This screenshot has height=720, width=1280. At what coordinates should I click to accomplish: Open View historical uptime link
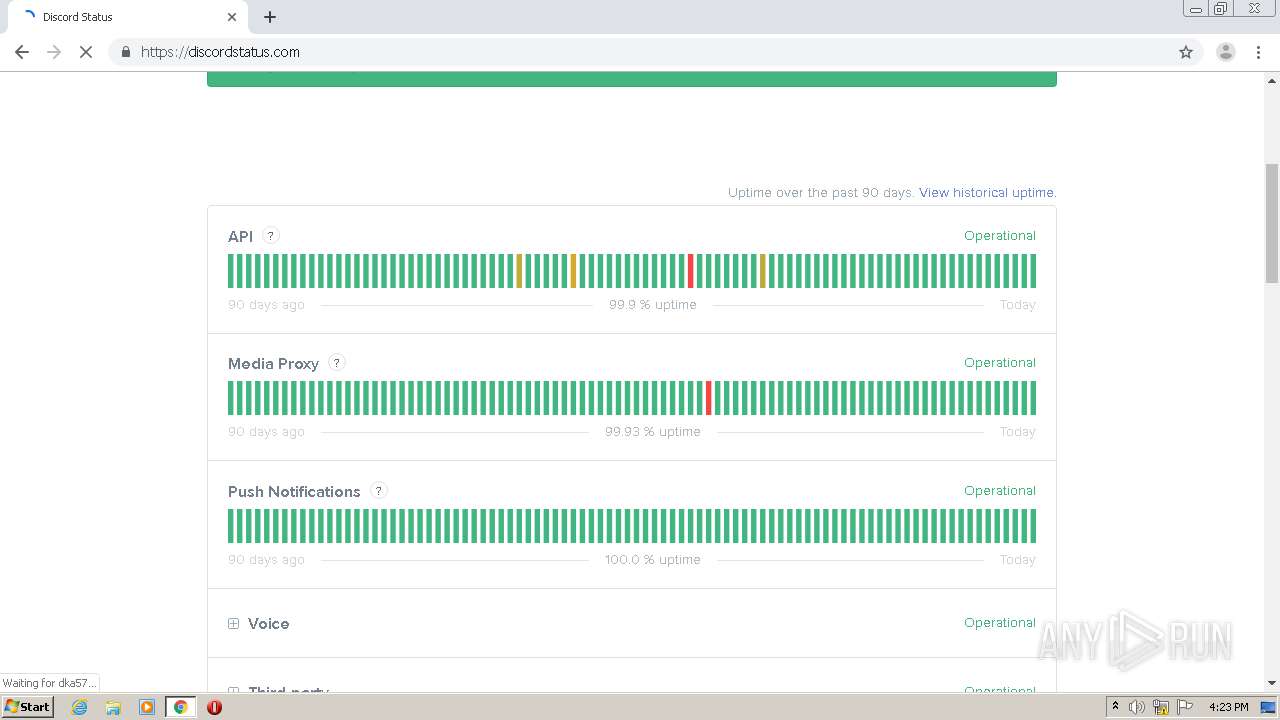click(x=987, y=192)
